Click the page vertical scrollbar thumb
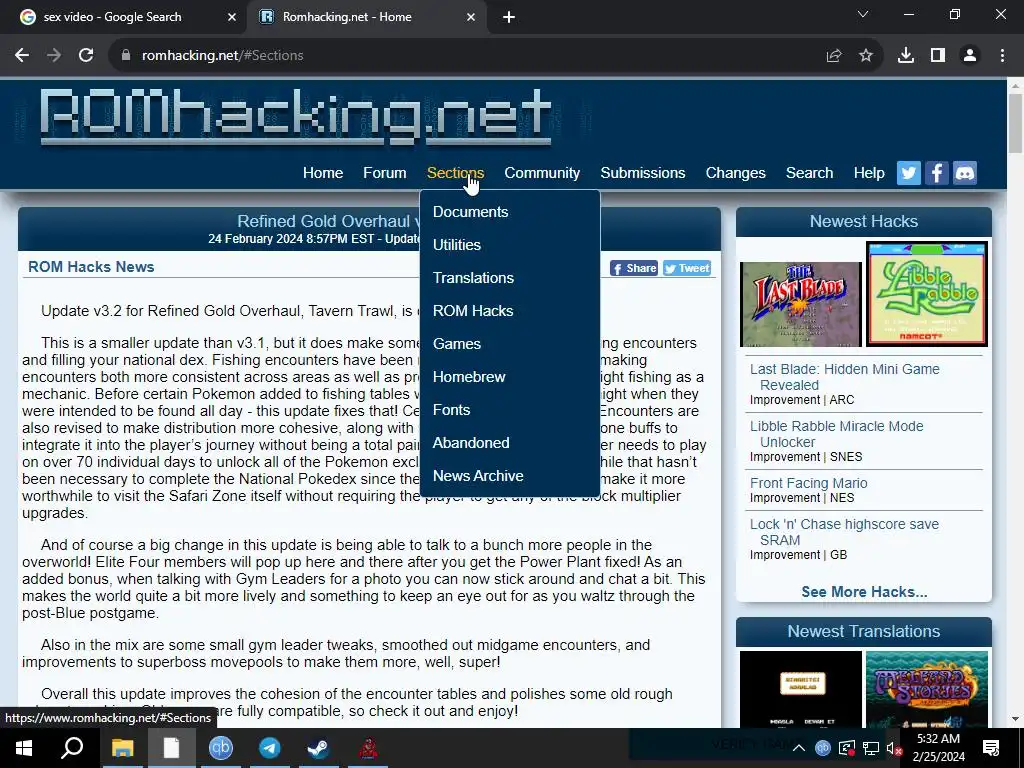This screenshot has width=1024, height=768. [x=1015, y=123]
